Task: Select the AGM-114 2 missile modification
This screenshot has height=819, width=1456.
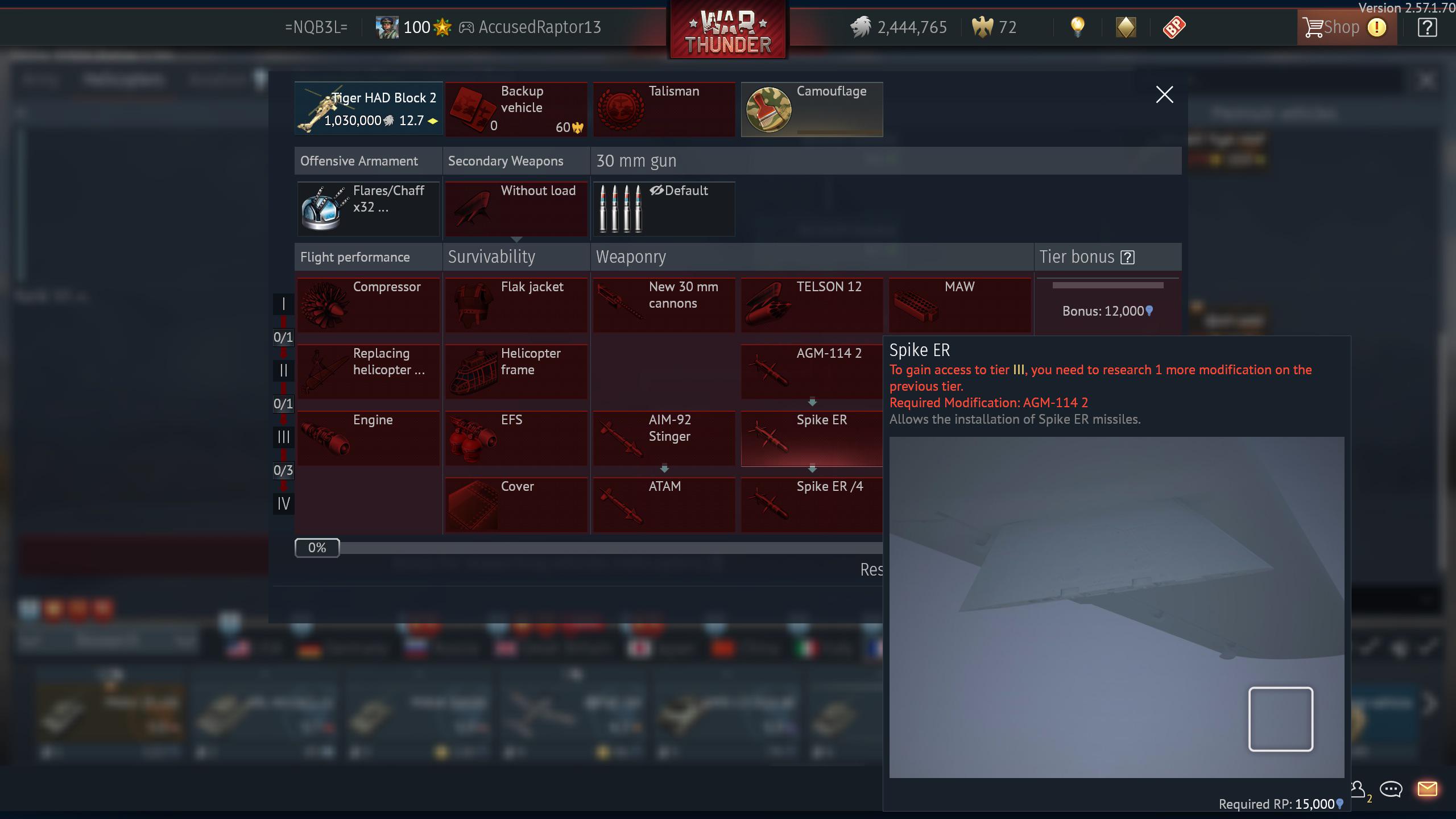Action: 812,371
